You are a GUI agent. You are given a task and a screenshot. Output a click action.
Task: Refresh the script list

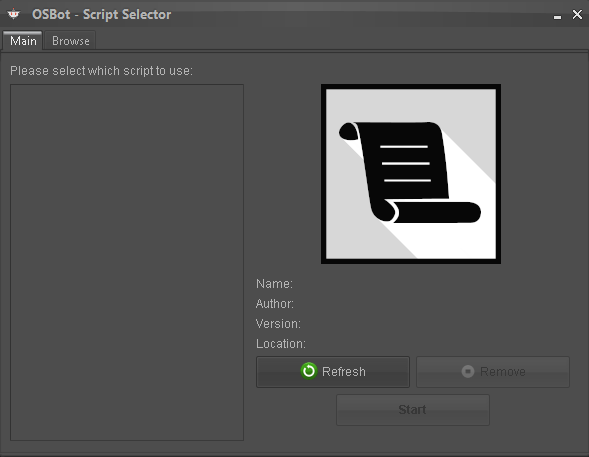(333, 372)
